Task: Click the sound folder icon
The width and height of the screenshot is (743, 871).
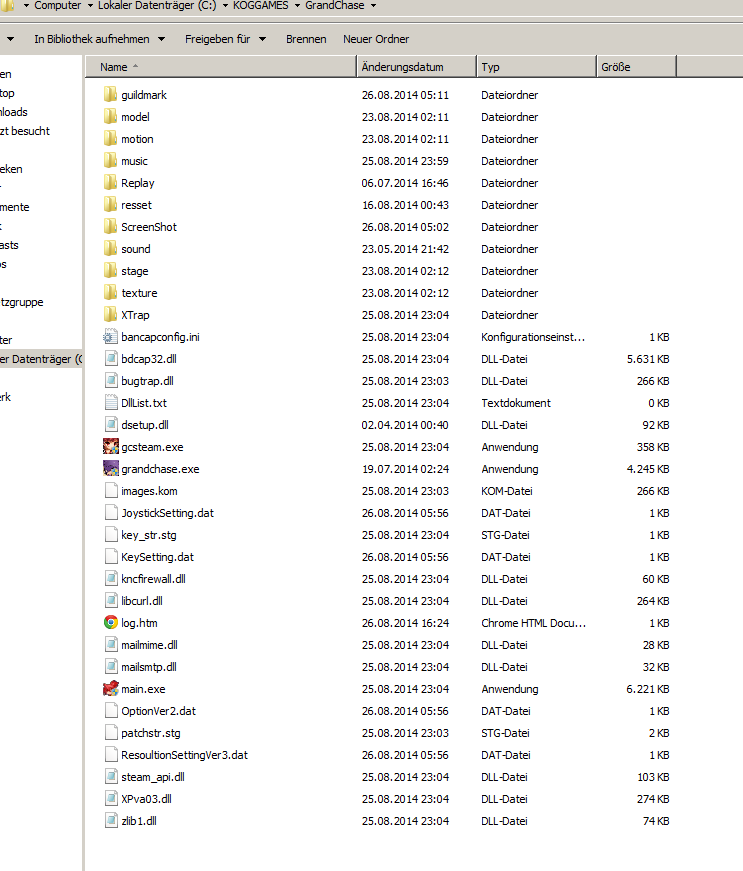Action: pyautogui.click(x=111, y=249)
